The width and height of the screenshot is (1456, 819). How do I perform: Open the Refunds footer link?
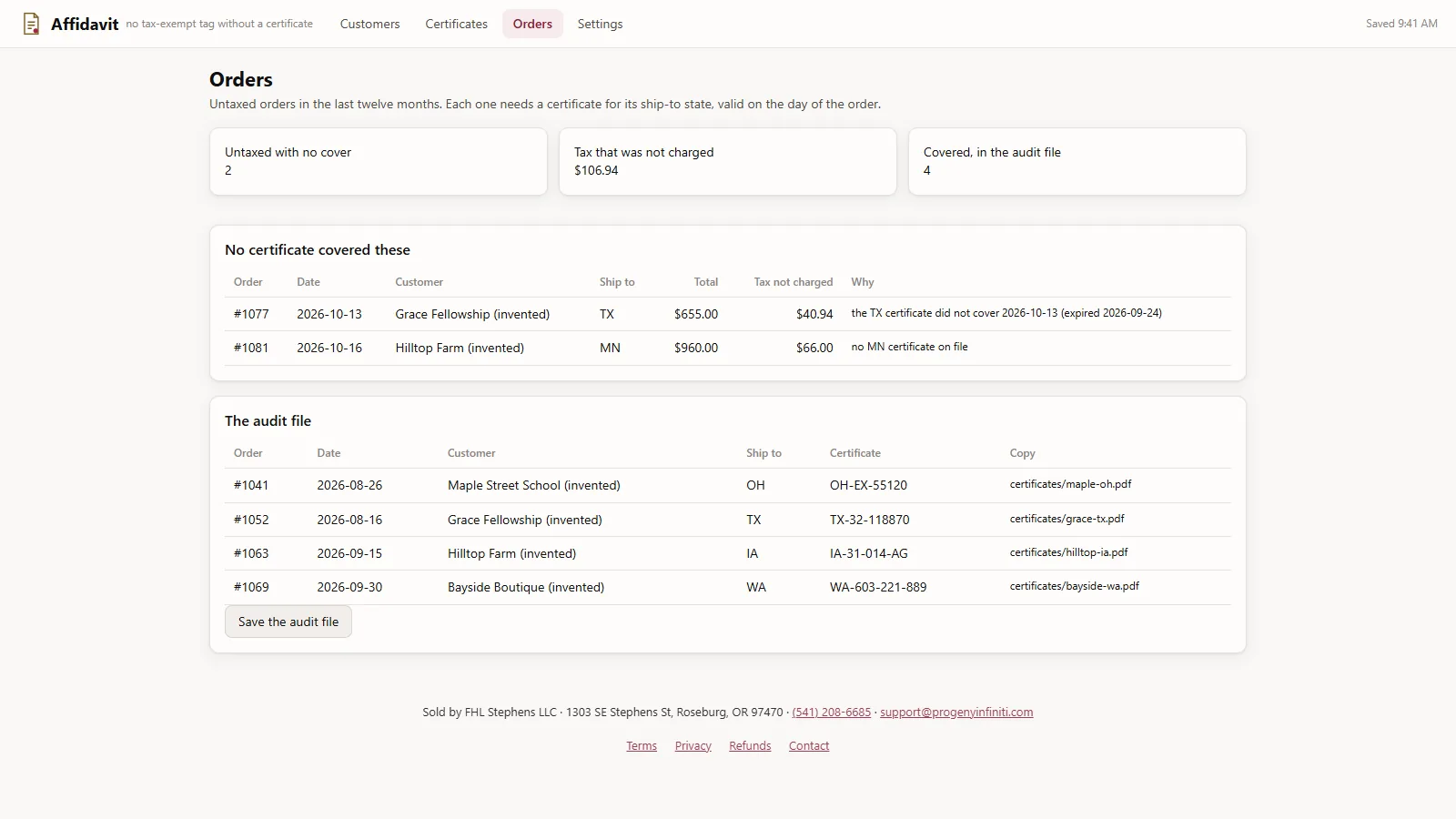[x=750, y=746]
